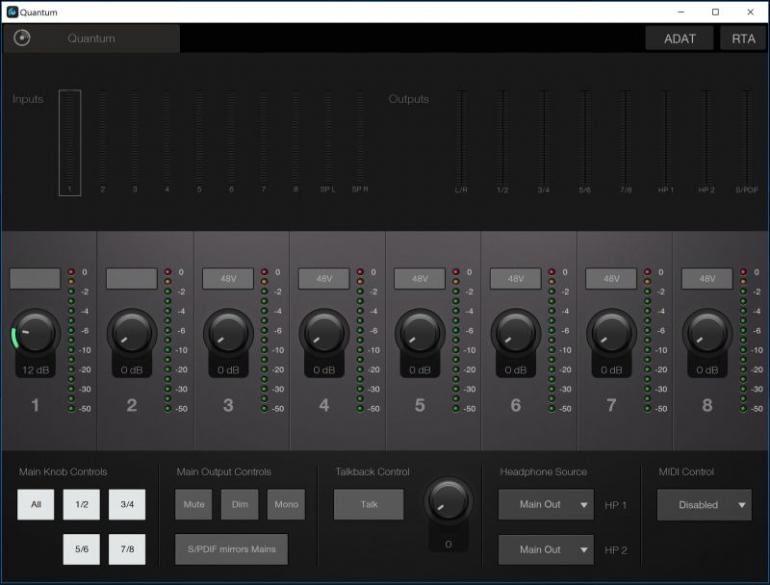The image size is (770, 585).
Task: Toggle 48V on channel 7
Action: click(x=611, y=279)
